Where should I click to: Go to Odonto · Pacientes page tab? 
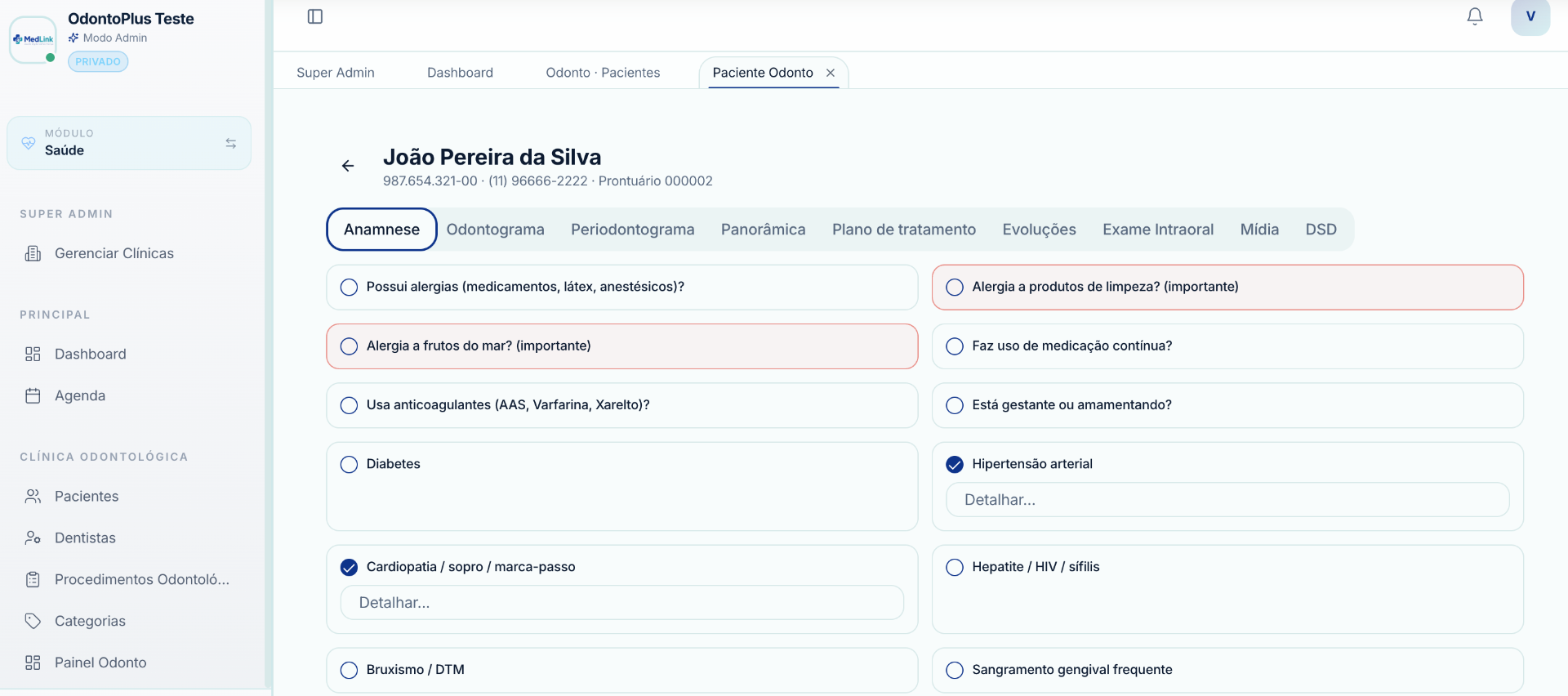603,73
